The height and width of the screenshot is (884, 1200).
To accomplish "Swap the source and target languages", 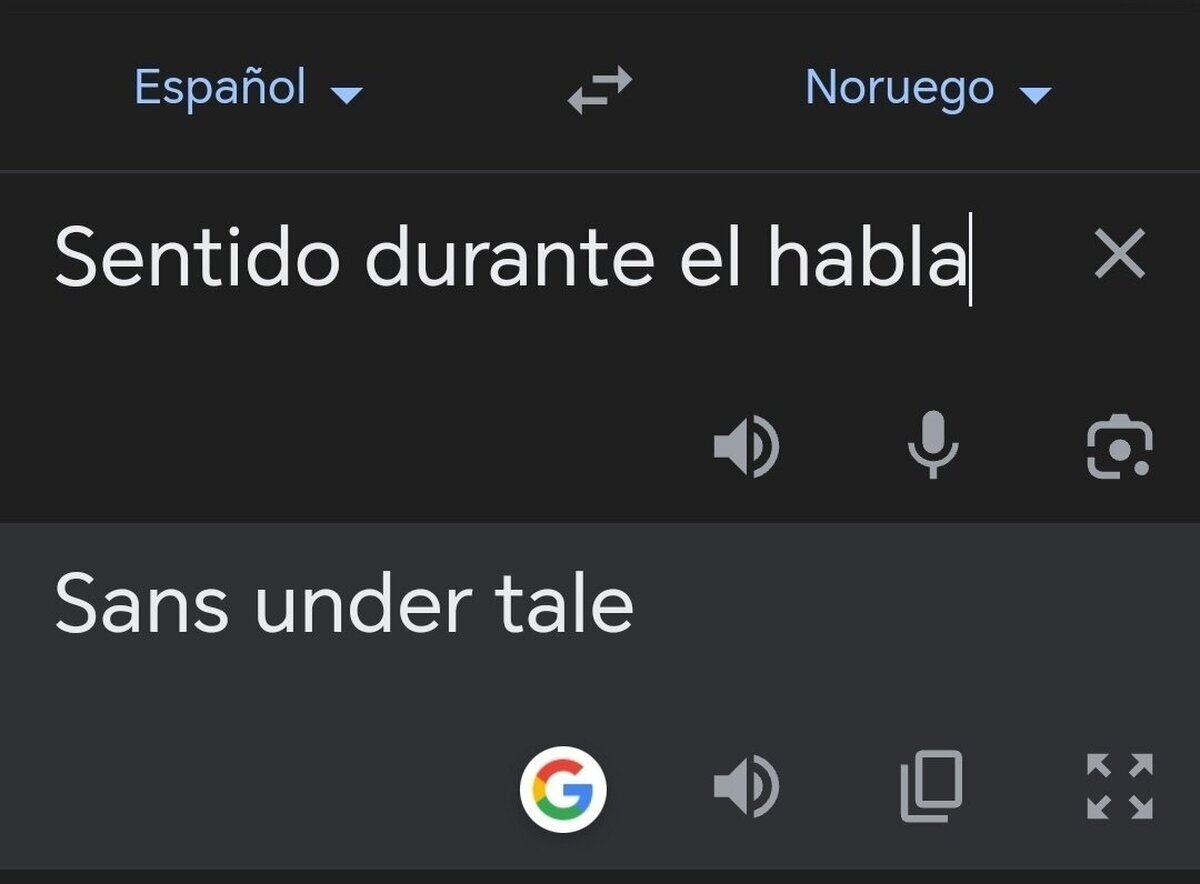I will pyautogui.click(x=600, y=89).
